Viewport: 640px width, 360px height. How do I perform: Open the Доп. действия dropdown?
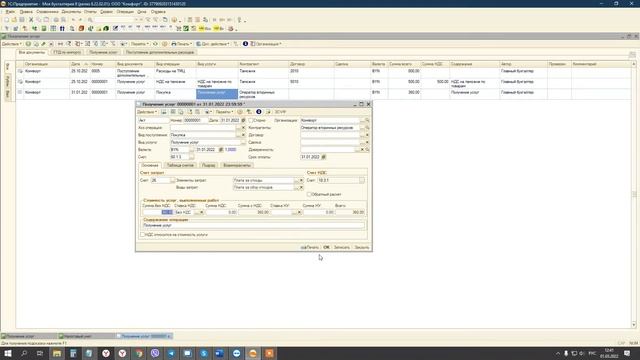click(213, 44)
